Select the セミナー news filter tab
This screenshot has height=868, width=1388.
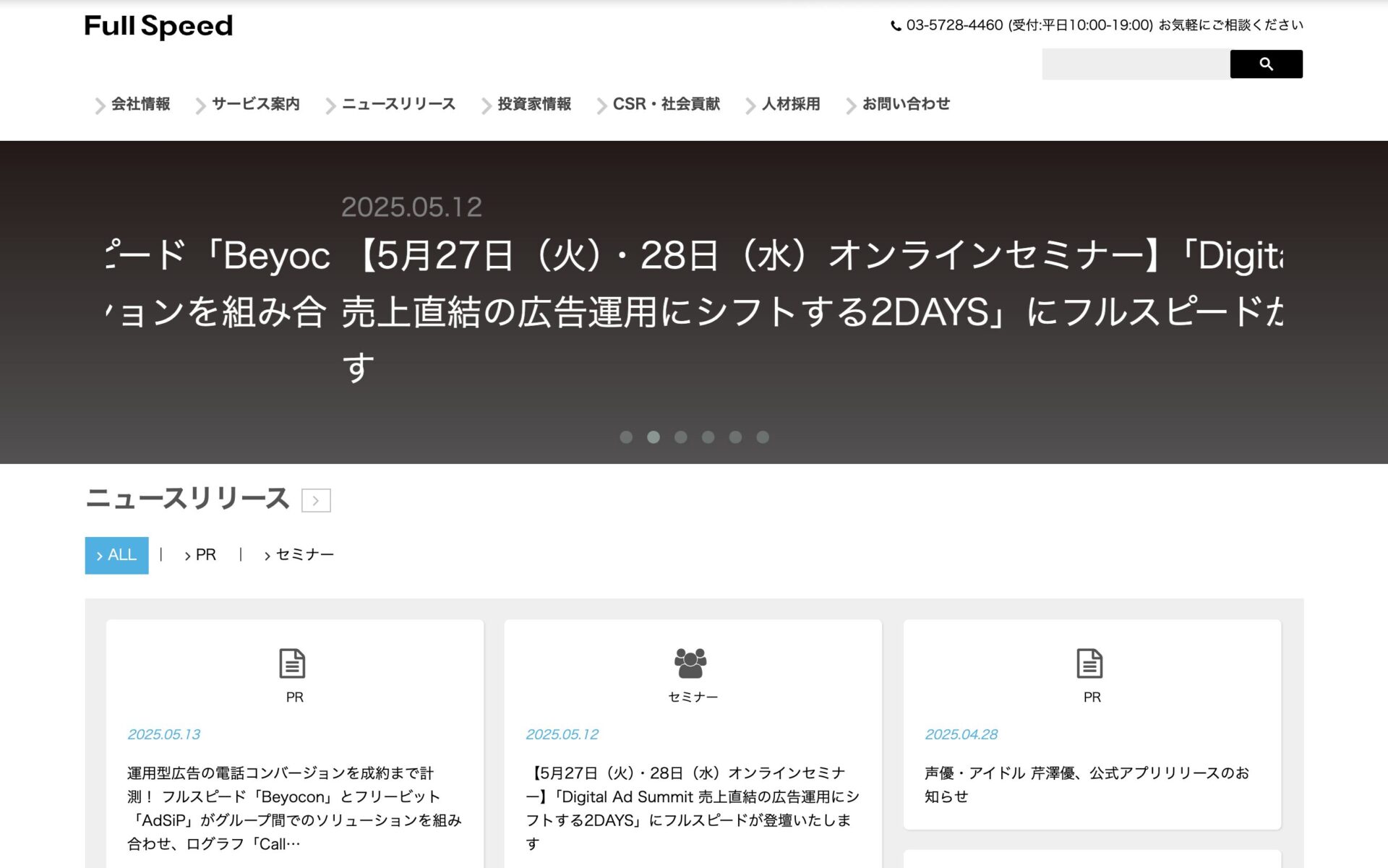tap(299, 555)
